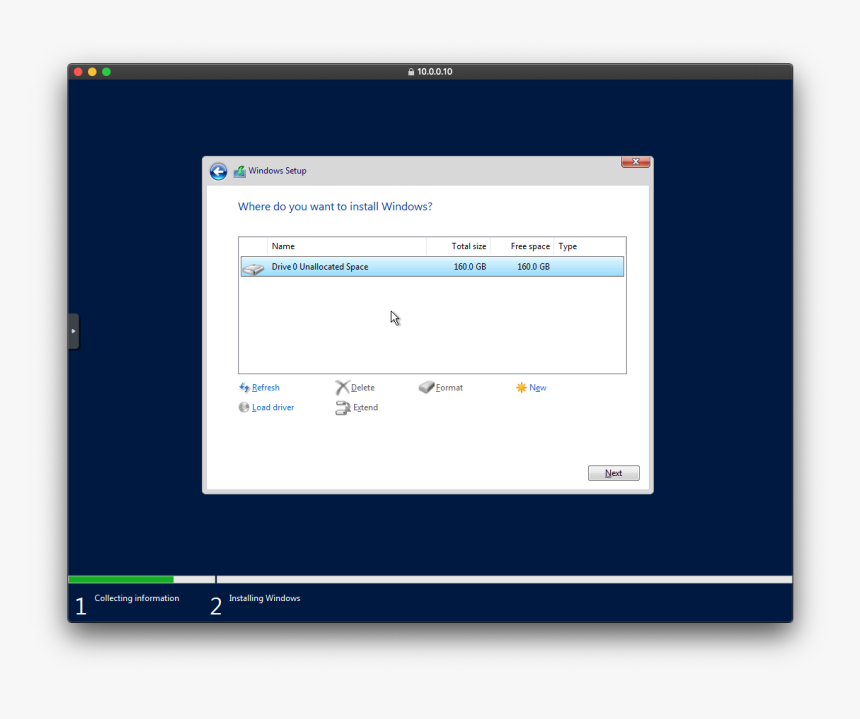Screen dimensions: 860x719
Task: Click the lock icon beside 10.0.0.10
Action: pyautogui.click(x=411, y=72)
